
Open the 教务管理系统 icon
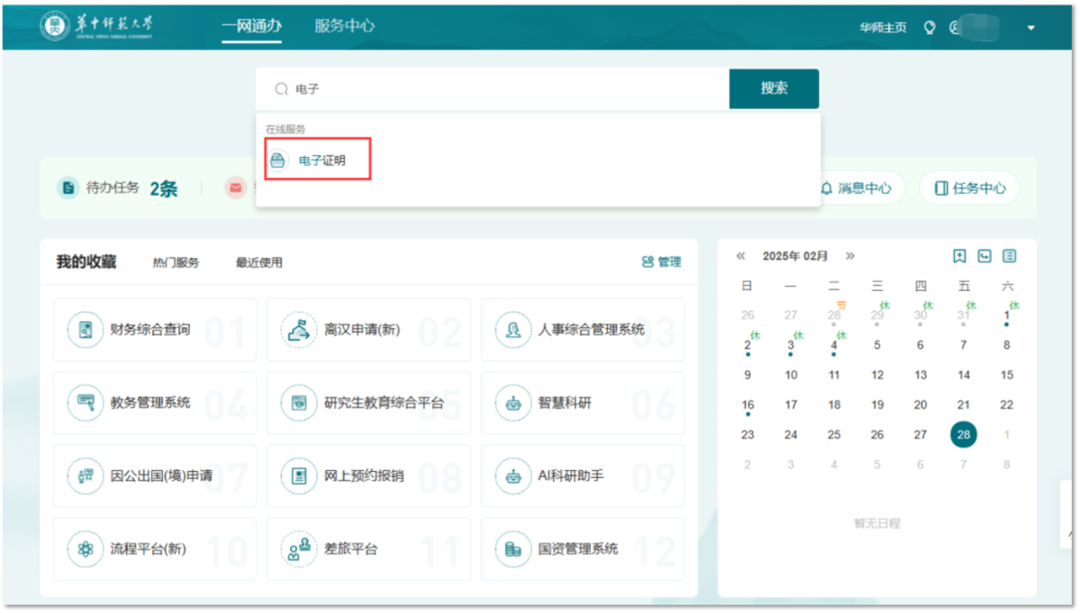pyautogui.click(x=86, y=403)
